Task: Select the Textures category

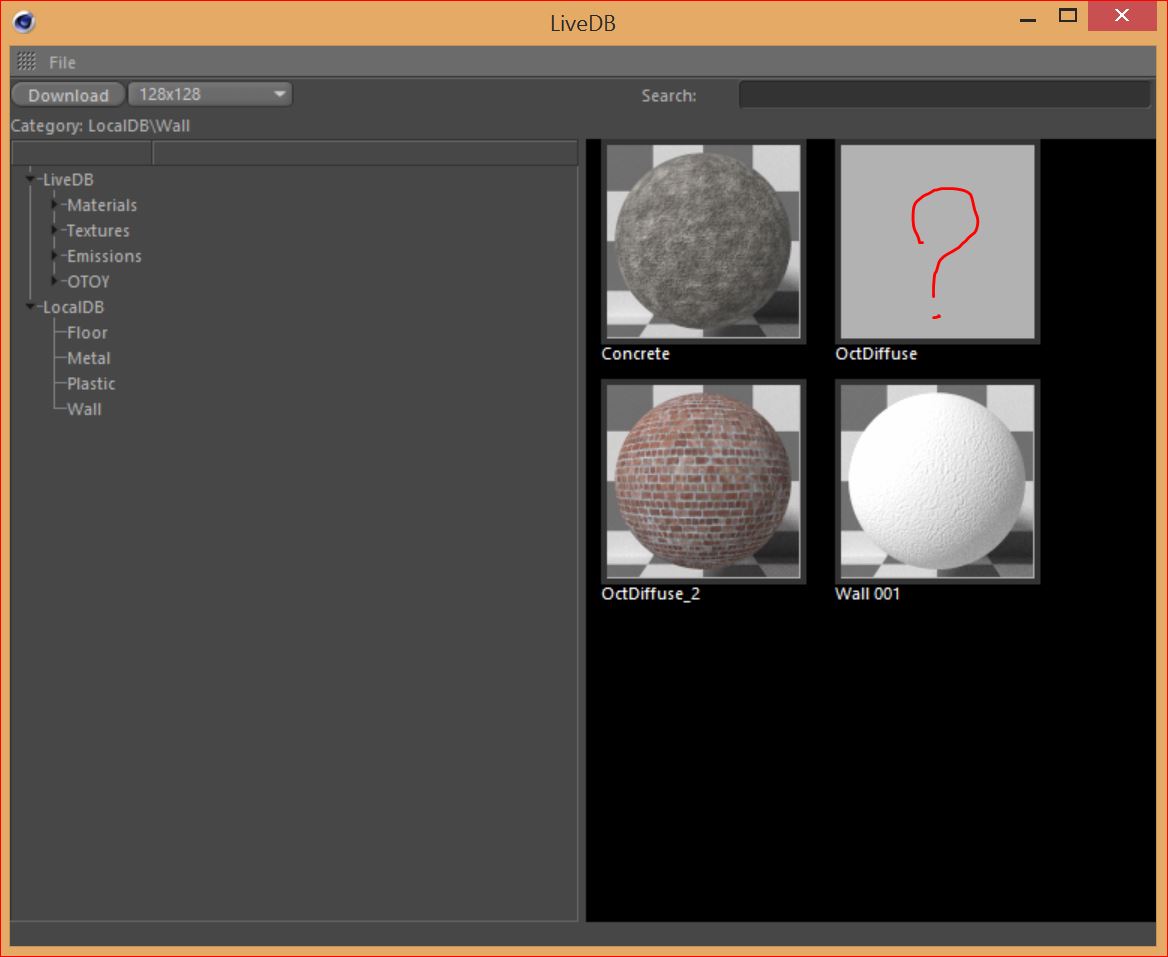Action: [x=98, y=230]
